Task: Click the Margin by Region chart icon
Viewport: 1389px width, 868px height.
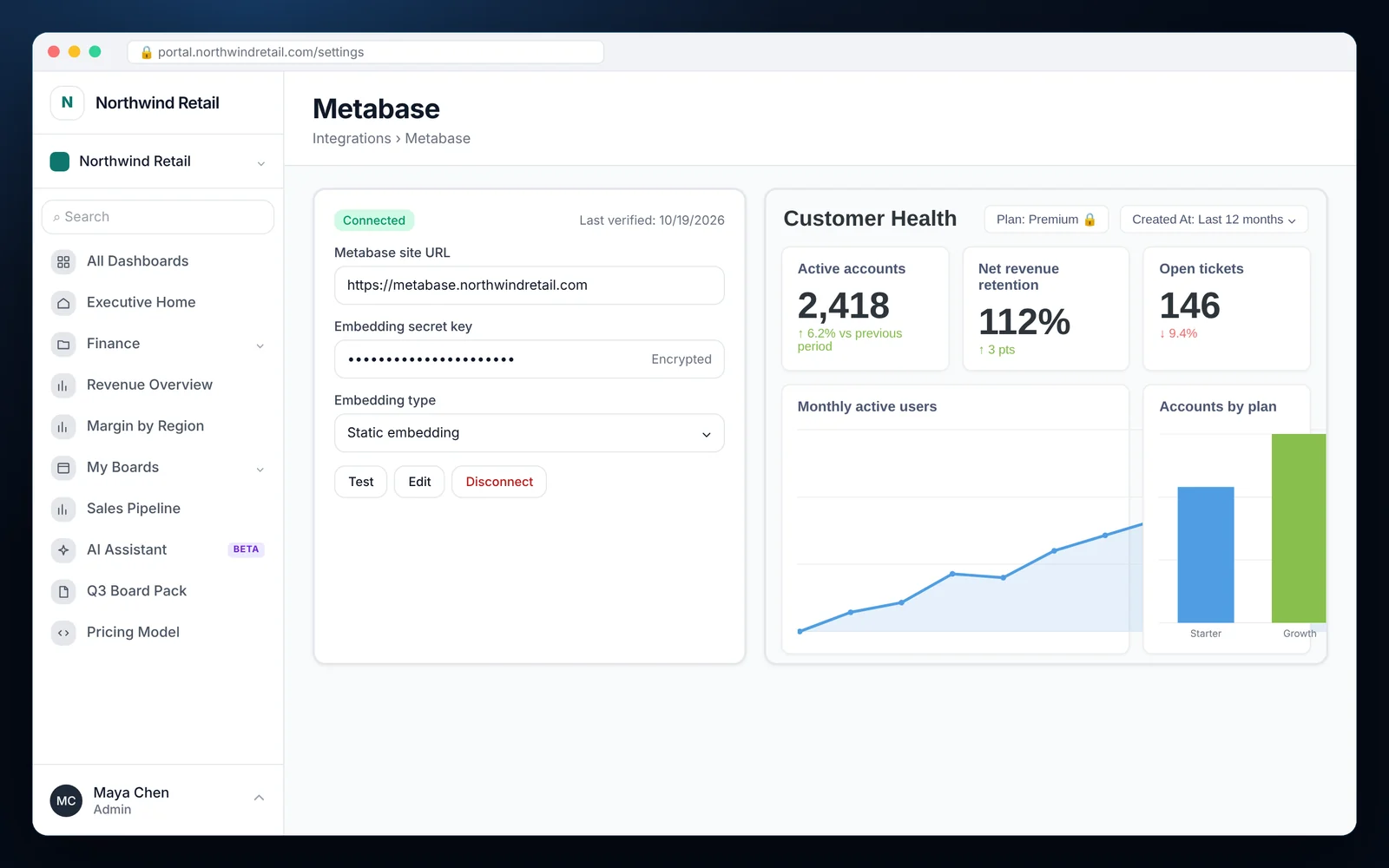Action: [x=63, y=426]
